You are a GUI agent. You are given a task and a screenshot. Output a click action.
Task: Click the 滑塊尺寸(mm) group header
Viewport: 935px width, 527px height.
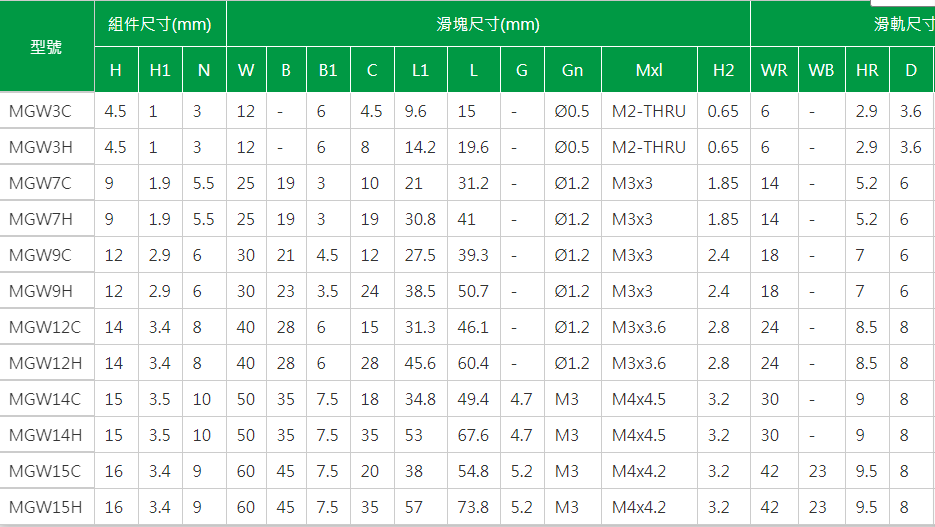(488, 24)
